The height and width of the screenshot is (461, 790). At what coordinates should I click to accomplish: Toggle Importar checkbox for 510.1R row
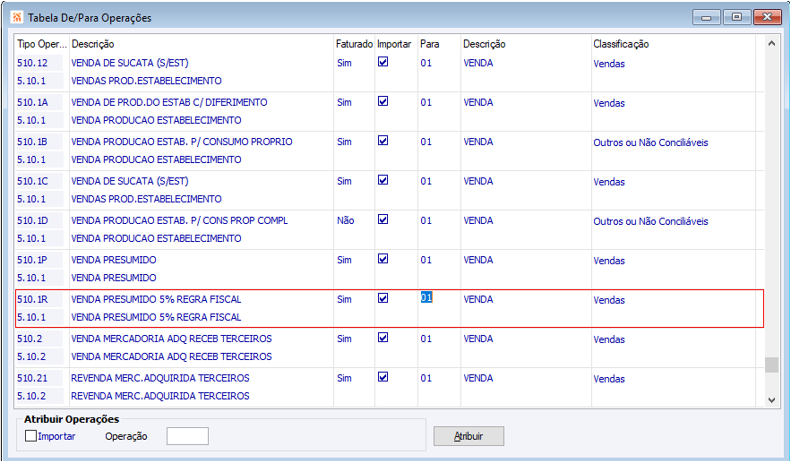point(383,298)
